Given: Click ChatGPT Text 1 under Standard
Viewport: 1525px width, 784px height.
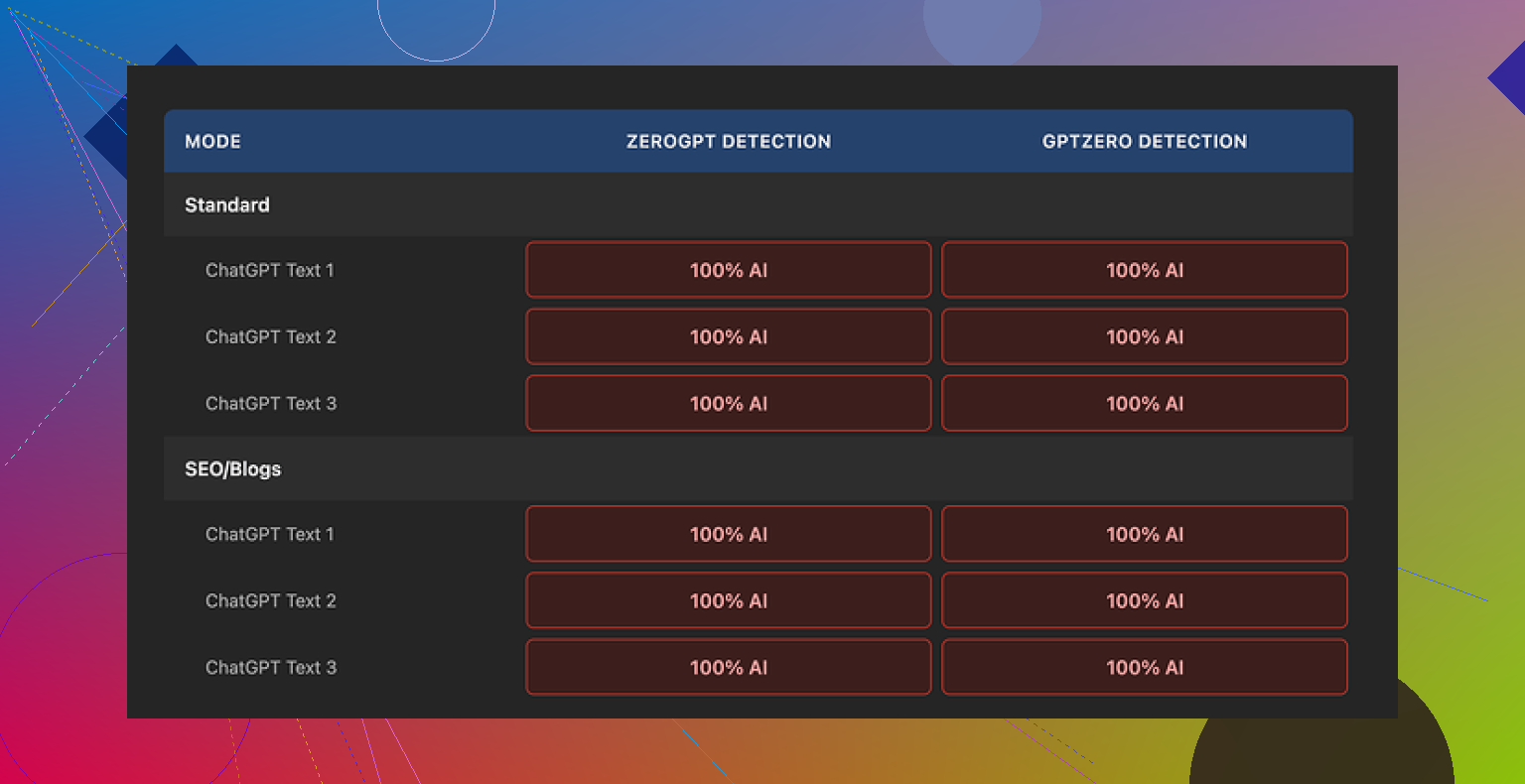Looking at the screenshot, I should (270, 270).
